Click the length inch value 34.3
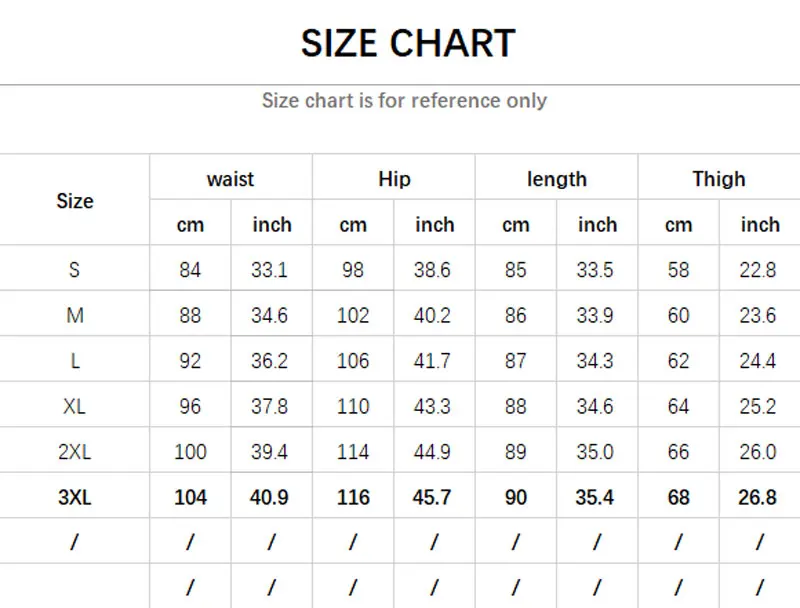This screenshot has width=800, height=608. pos(595,361)
